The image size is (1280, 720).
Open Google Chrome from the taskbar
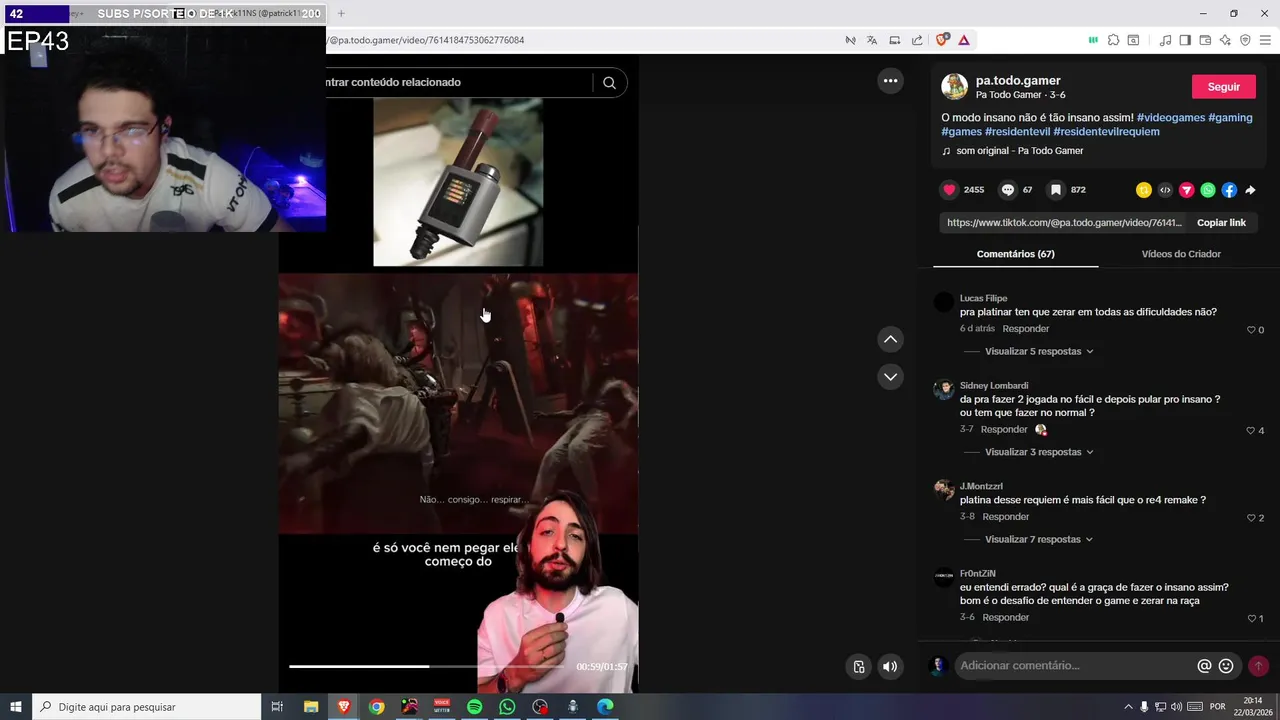376,707
